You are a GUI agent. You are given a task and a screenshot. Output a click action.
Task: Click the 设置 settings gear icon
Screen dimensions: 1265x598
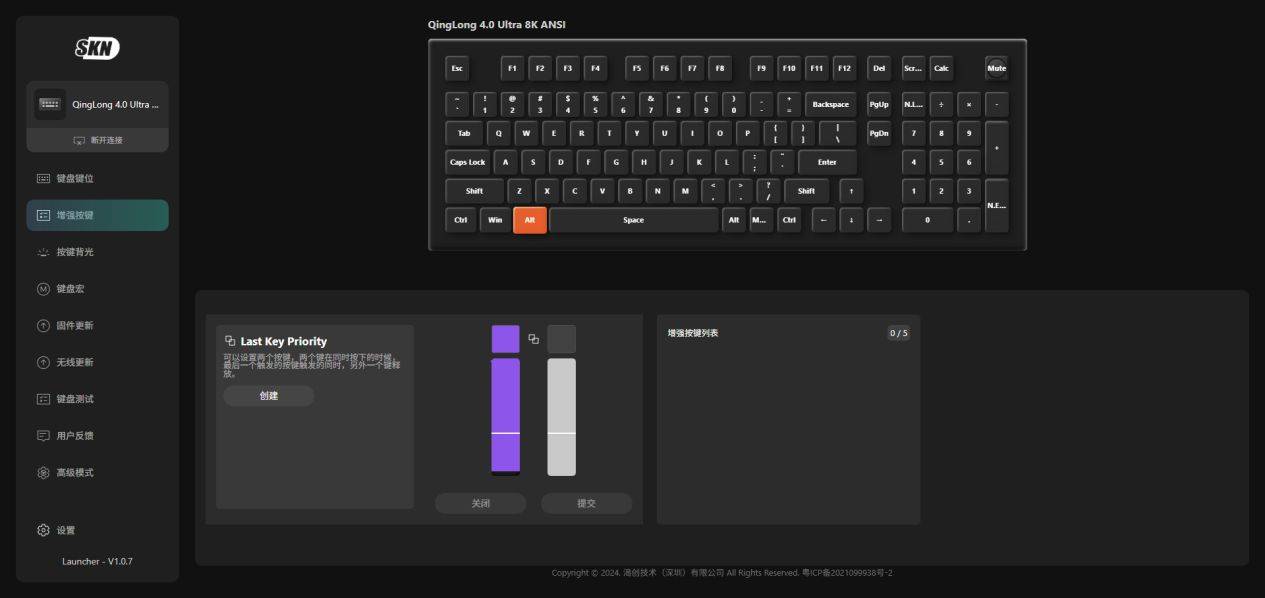point(43,530)
